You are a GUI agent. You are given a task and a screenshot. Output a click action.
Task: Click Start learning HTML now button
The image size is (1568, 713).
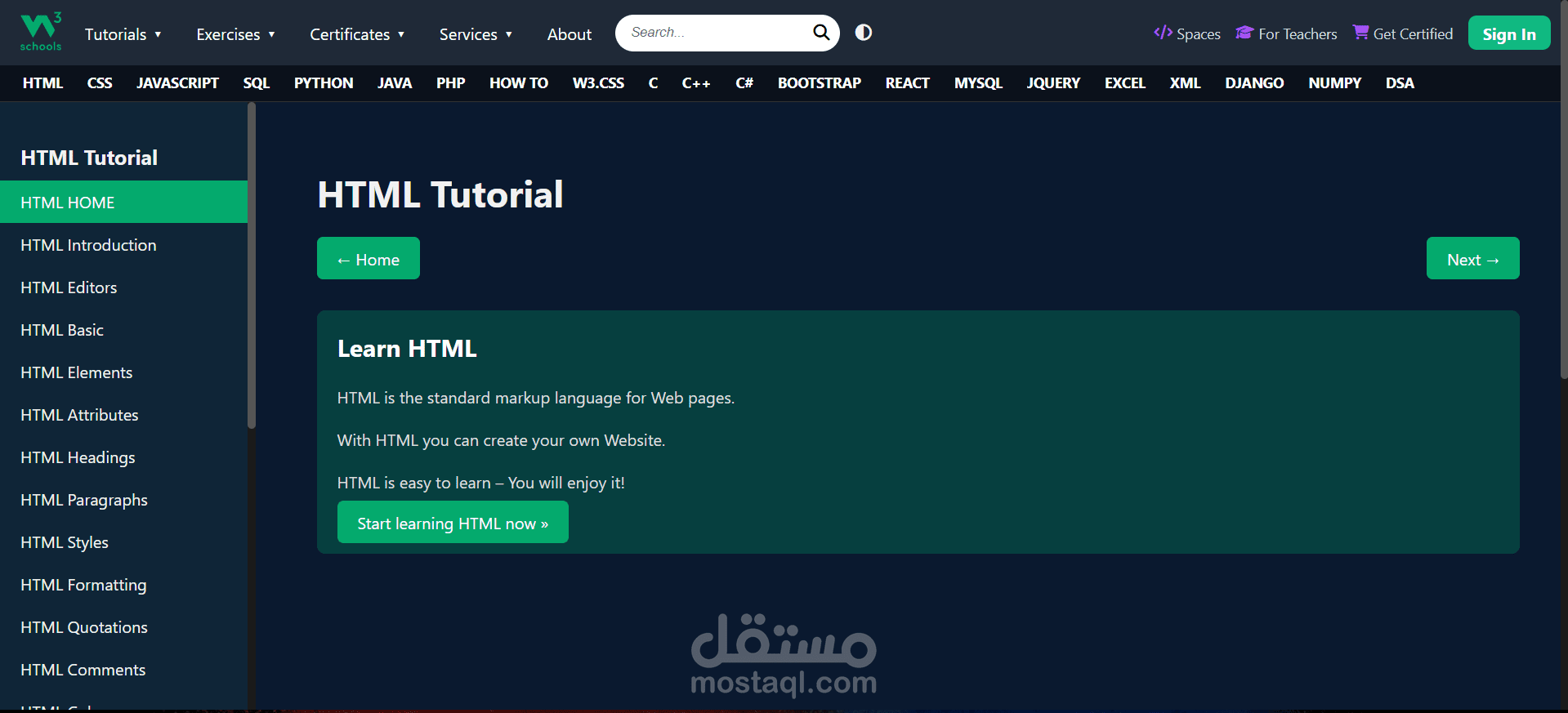pos(453,522)
